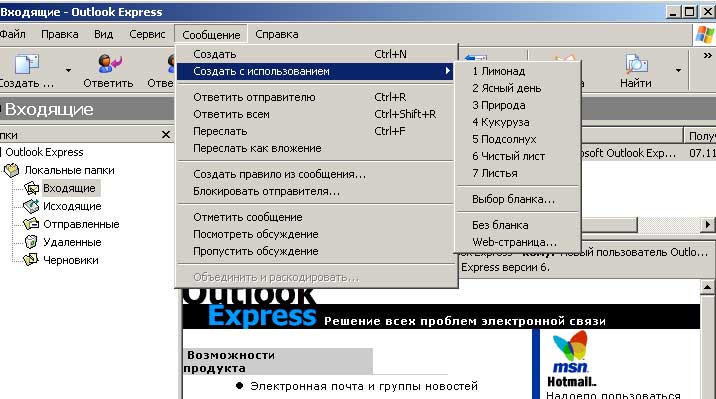Open the Вид menu
This screenshot has width=716, height=399.
(104, 34)
